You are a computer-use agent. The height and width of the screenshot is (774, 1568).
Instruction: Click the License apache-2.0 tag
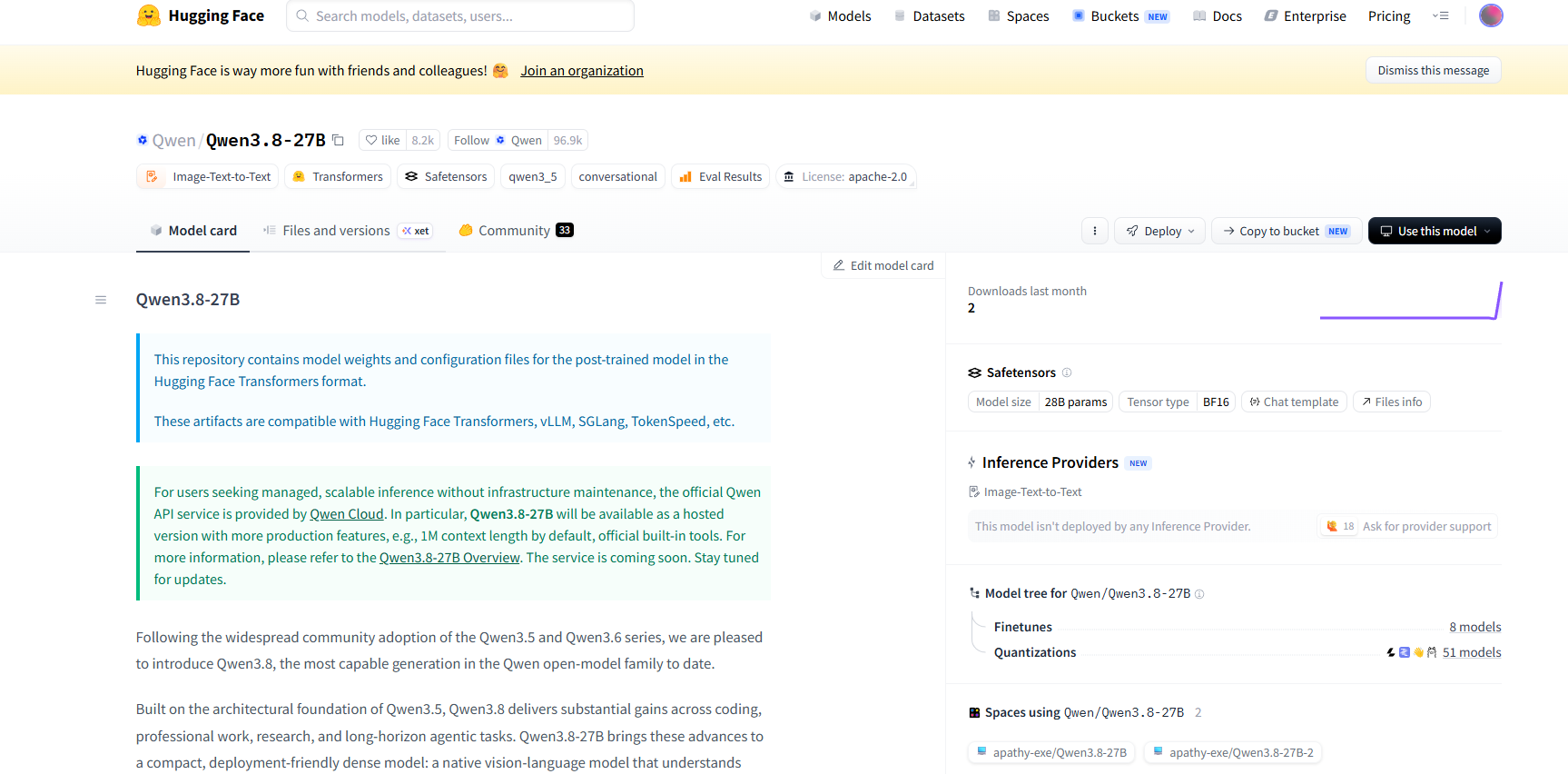(845, 176)
